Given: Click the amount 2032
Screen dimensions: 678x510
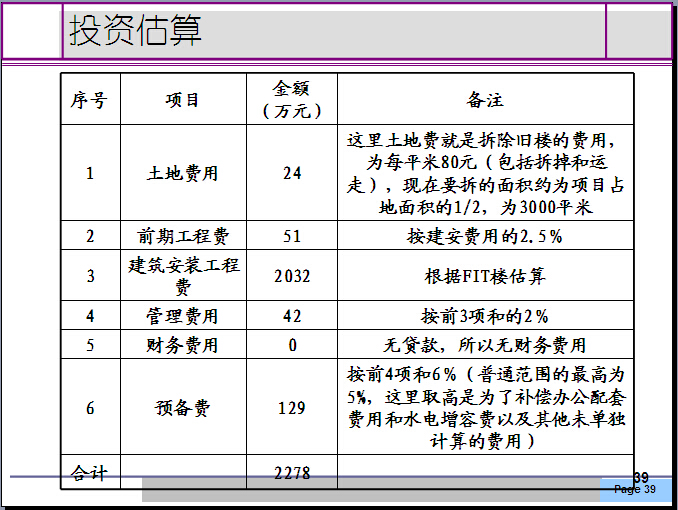Looking at the screenshot, I should [292, 276].
